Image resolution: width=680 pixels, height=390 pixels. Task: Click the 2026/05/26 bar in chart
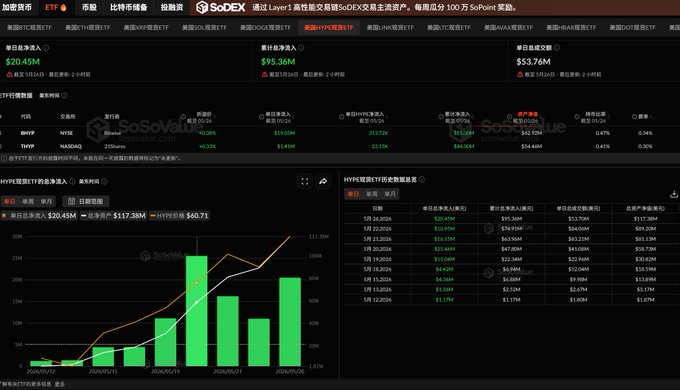(290, 321)
